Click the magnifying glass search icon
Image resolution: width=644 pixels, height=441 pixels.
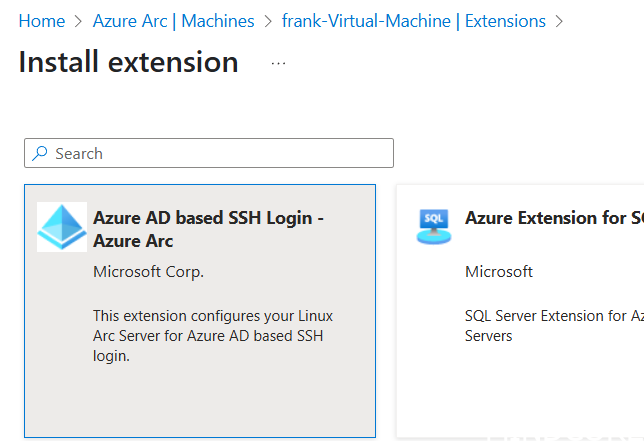(40, 153)
